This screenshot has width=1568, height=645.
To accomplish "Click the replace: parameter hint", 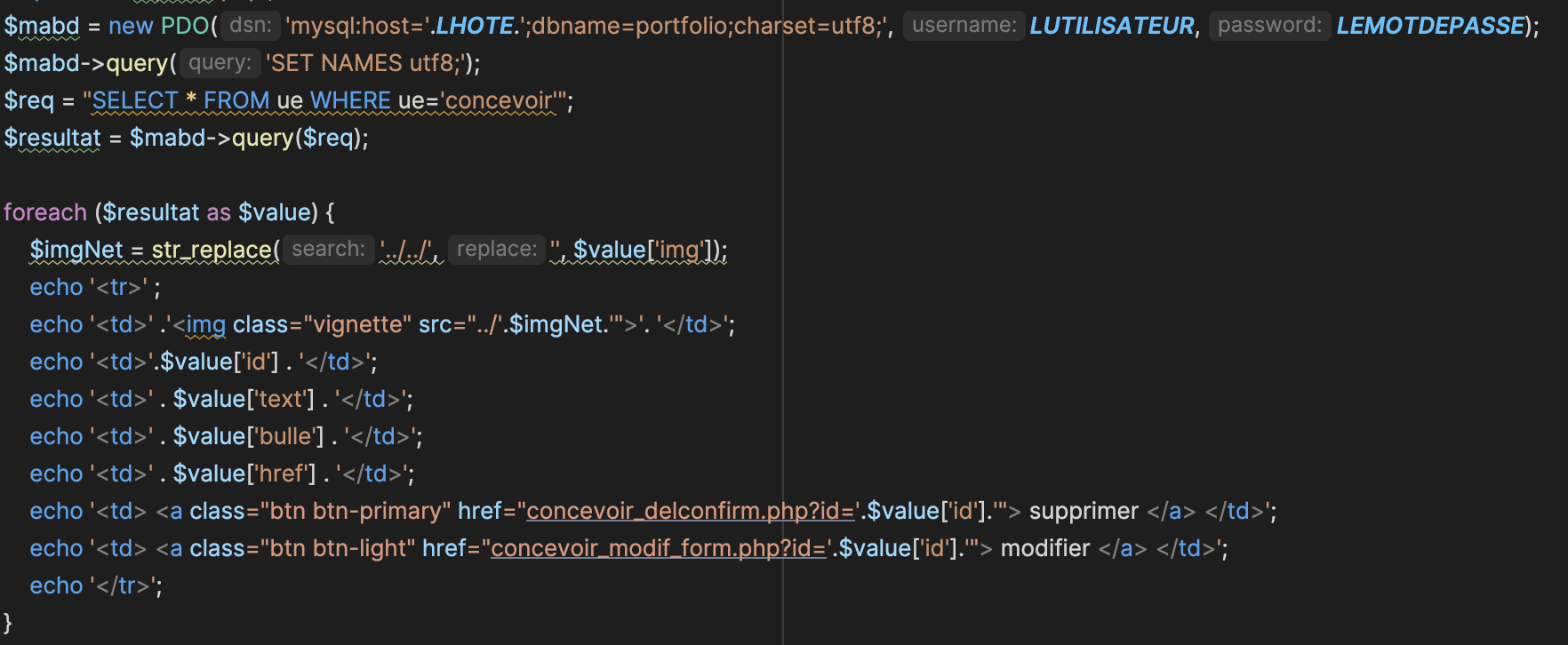I will pyautogui.click(x=496, y=250).
